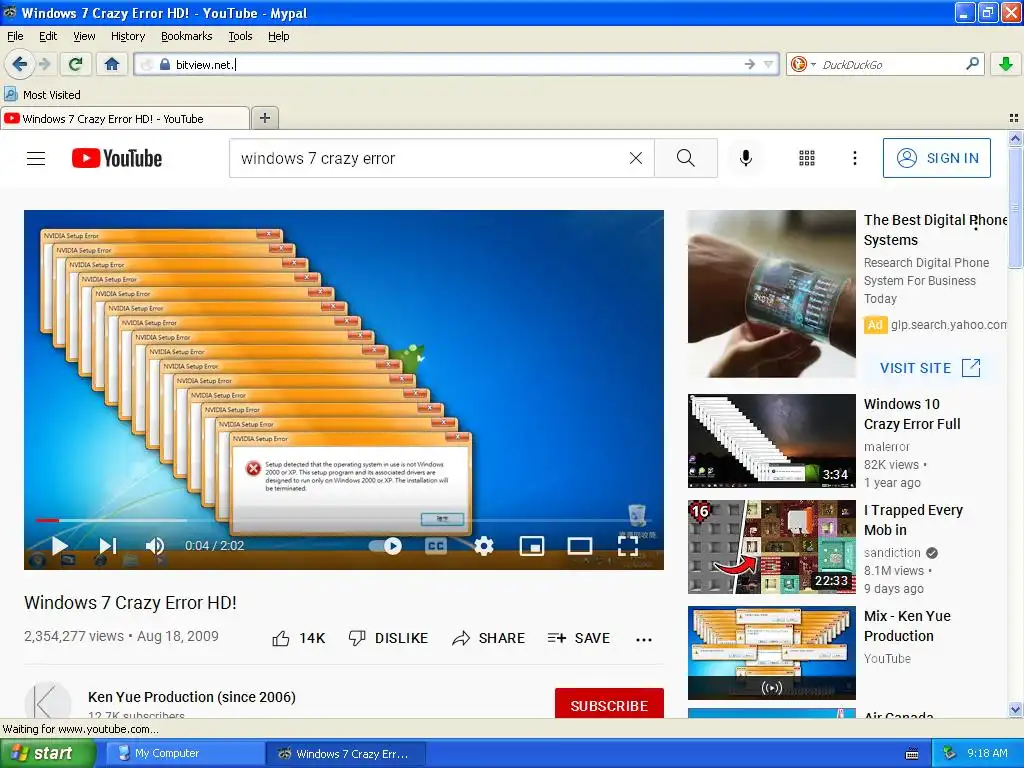Open the list all tabs button
This screenshot has width=1024, height=768.
tap(1014, 118)
